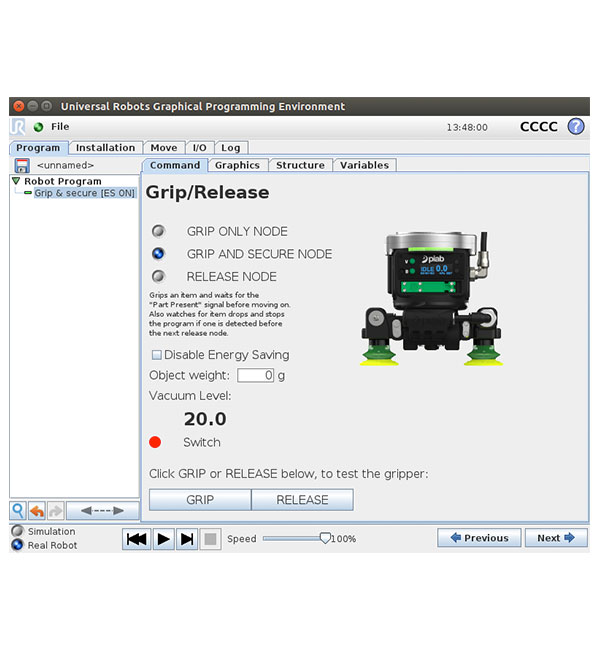
Task: Open the help question mark icon
Action: click(576, 126)
